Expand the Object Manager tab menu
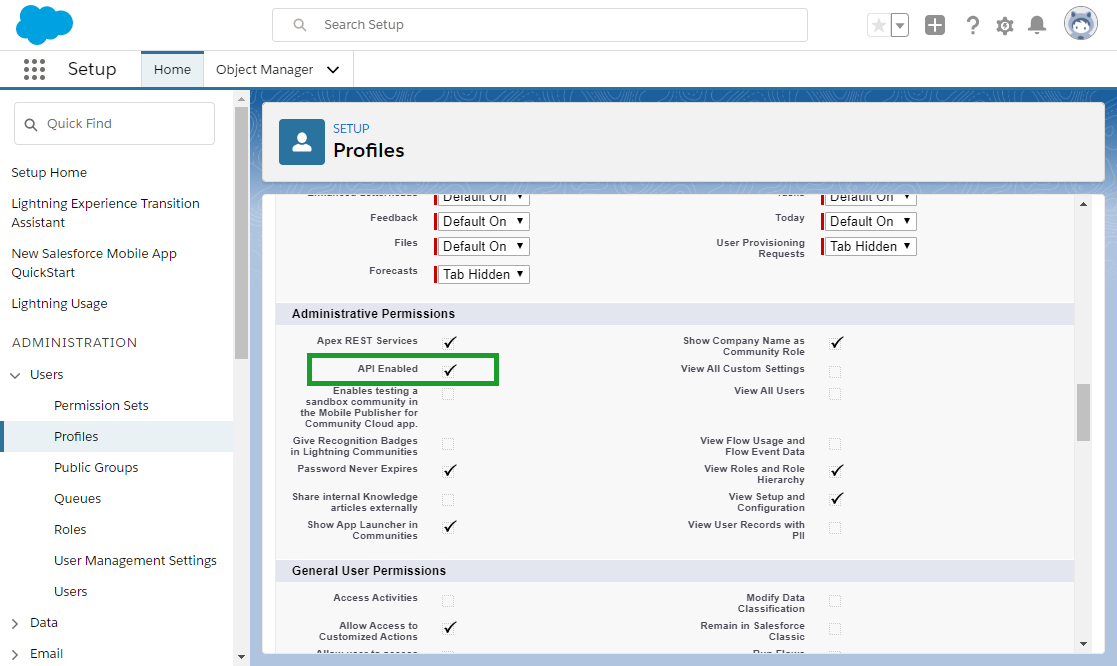 point(333,70)
